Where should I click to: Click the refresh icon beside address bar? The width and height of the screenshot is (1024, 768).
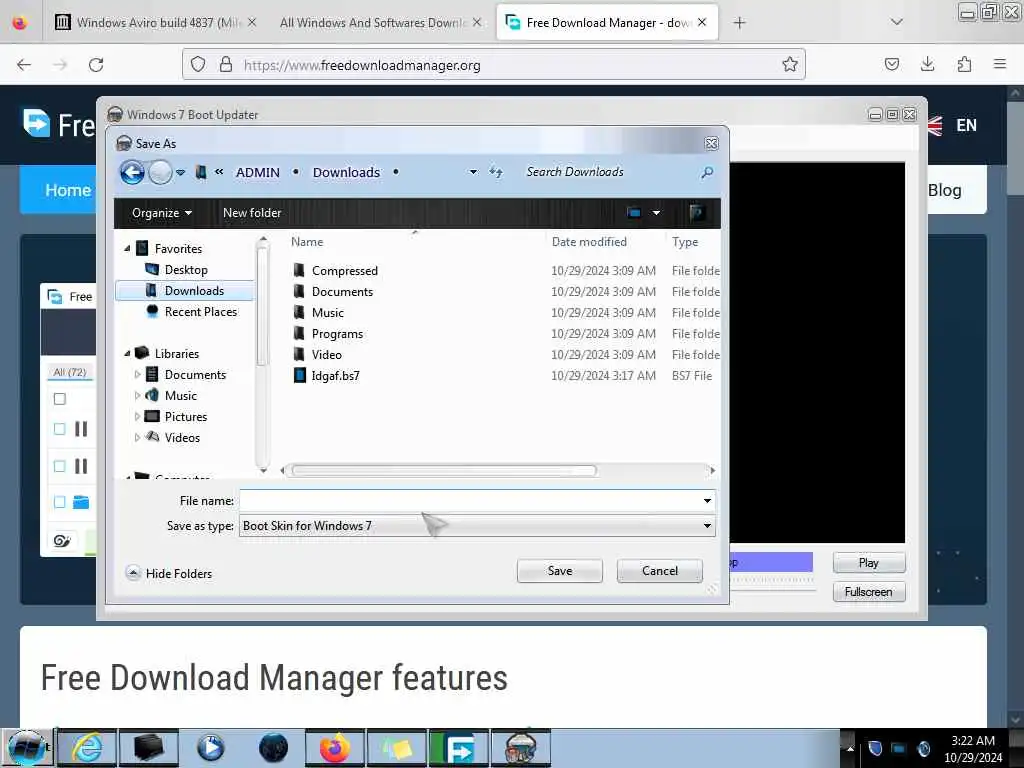(x=496, y=172)
